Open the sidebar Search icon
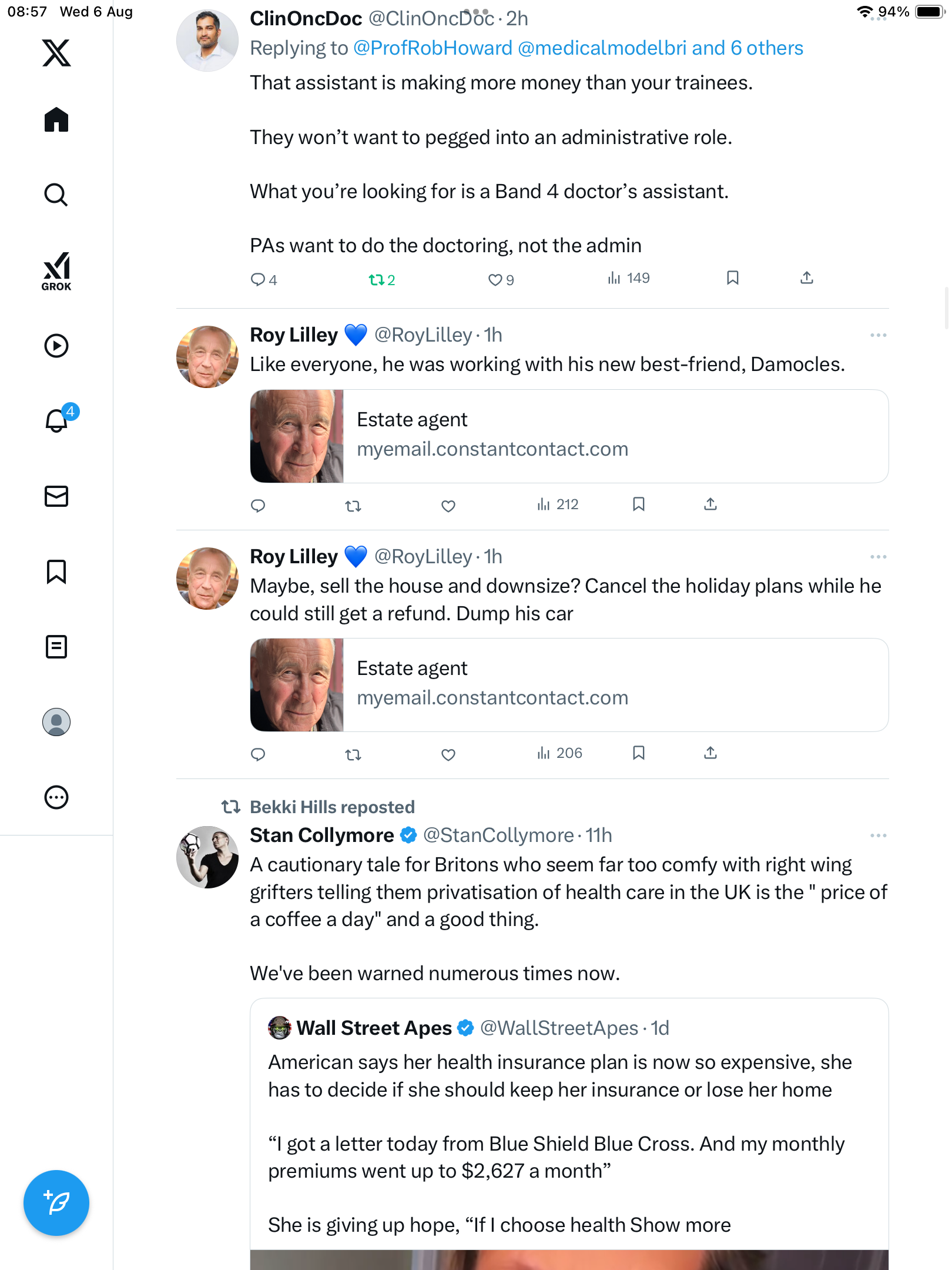This screenshot has width=952, height=1270. (56, 195)
